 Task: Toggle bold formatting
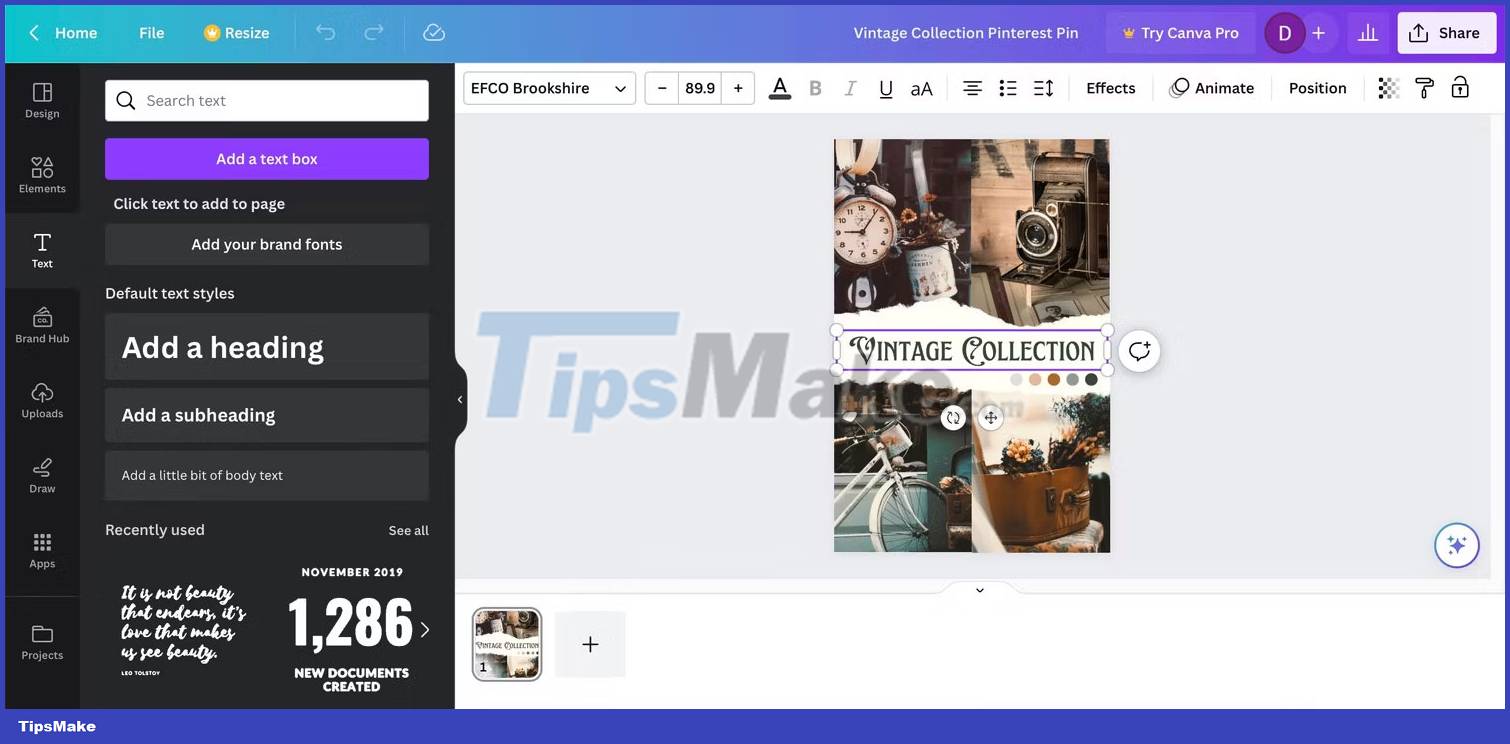(x=814, y=87)
